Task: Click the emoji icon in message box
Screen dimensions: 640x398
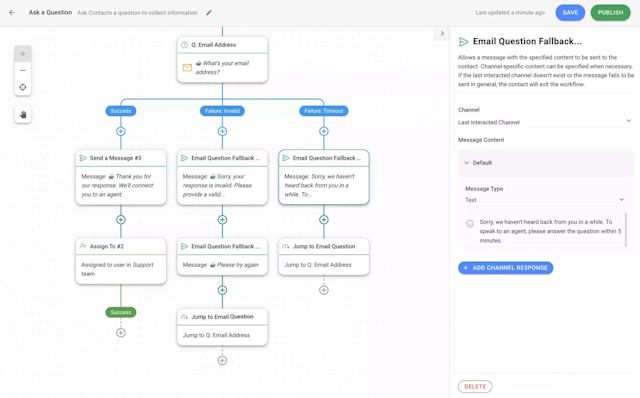Action: pos(470,223)
